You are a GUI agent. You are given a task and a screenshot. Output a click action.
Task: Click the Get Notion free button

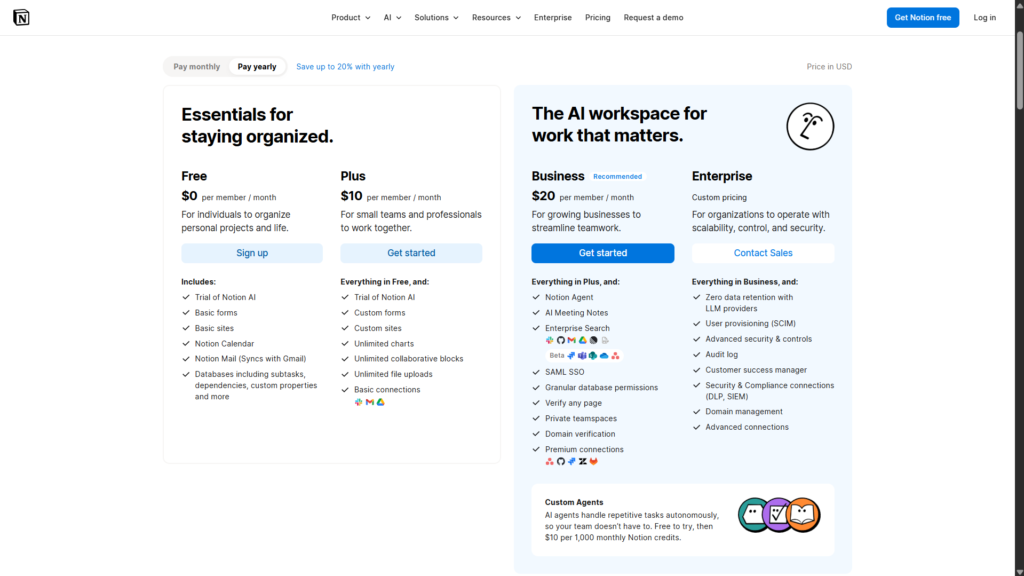[x=923, y=18]
